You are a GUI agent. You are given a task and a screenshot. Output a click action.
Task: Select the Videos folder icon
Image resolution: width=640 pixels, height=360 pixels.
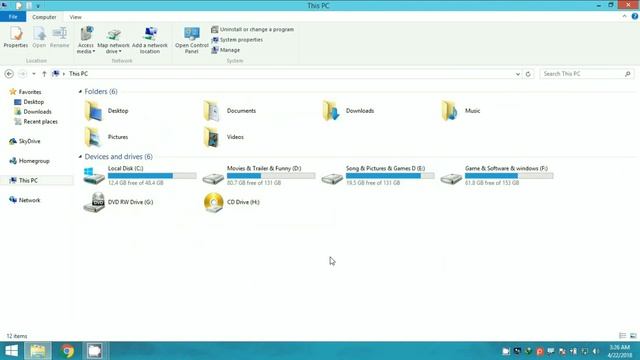click(x=212, y=137)
